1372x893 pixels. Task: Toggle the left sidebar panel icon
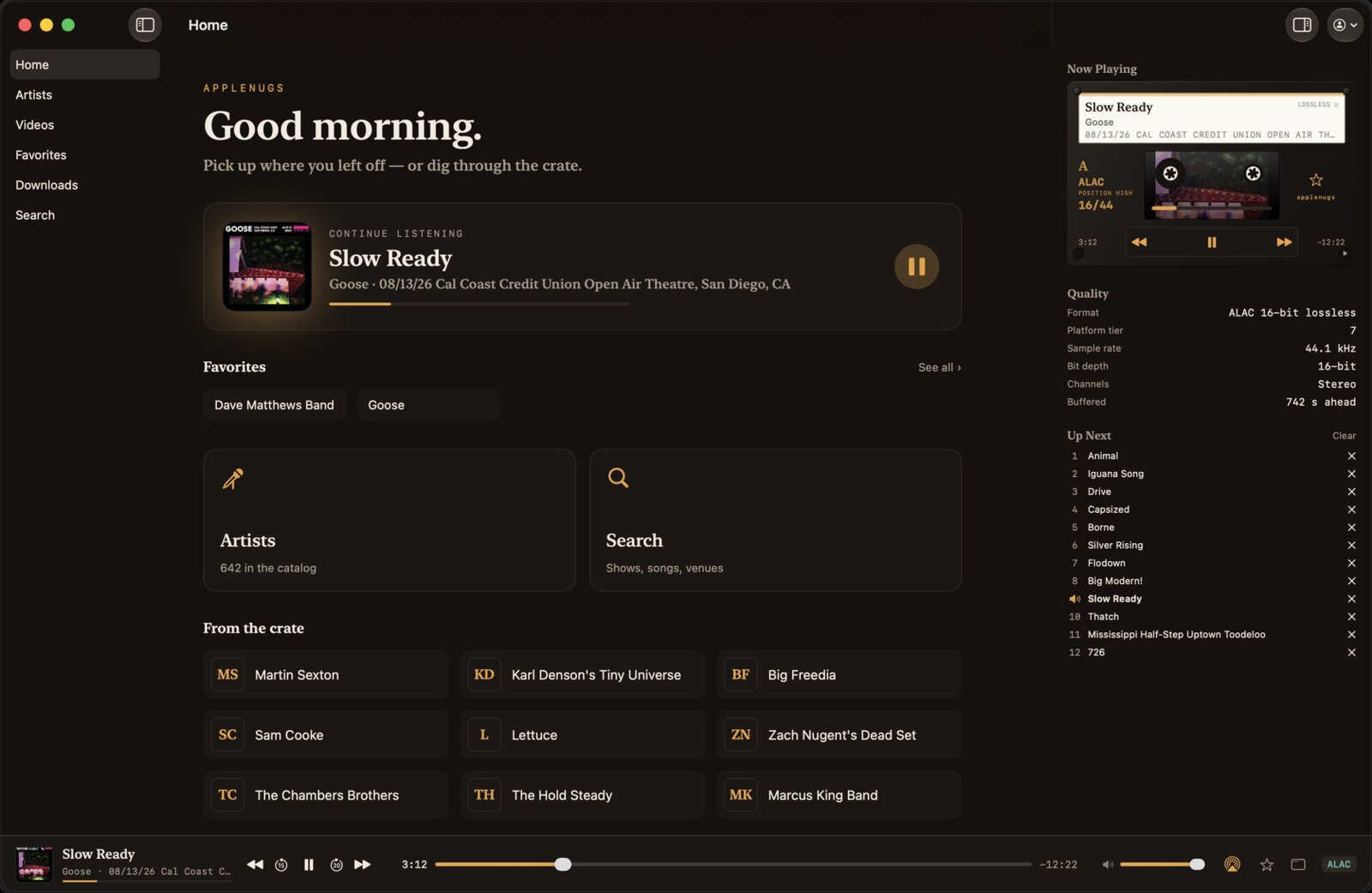click(145, 25)
